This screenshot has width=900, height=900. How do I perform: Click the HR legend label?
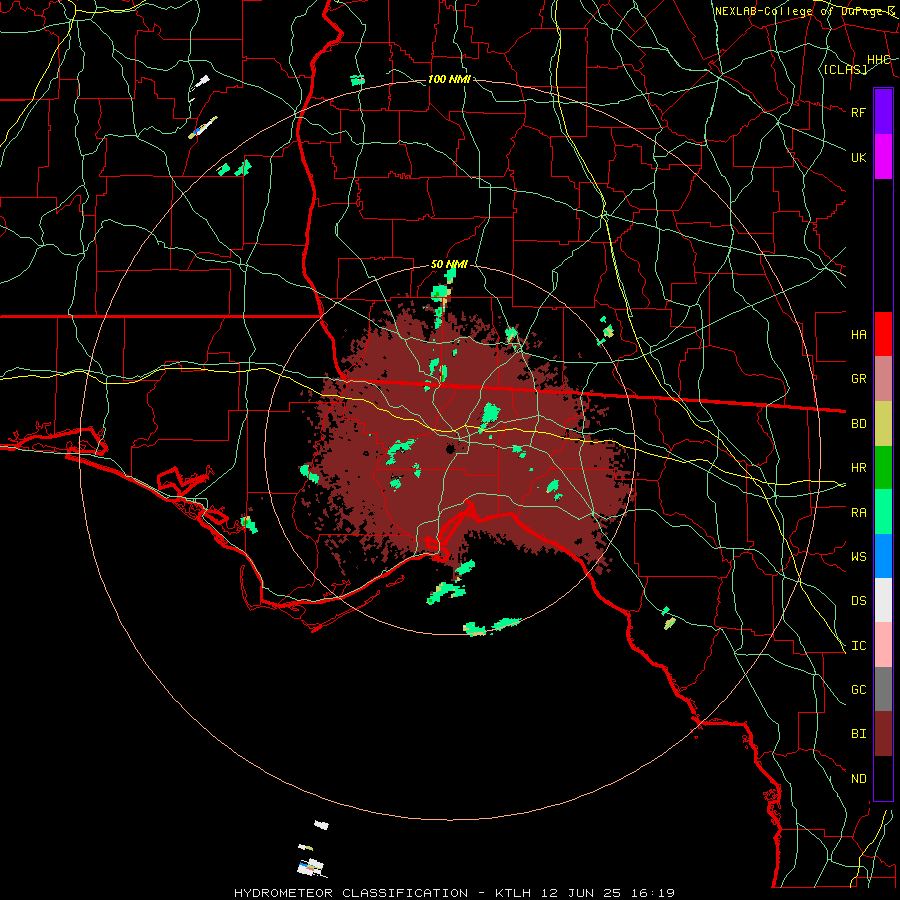point(859,468)
